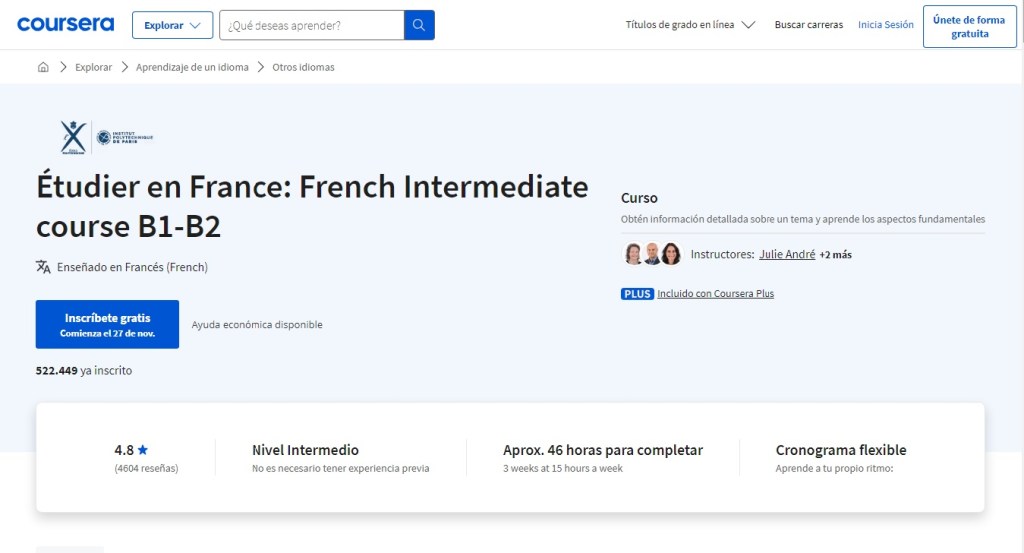Click '522.449 ya inscrito' text

click(x=84, y=370)
